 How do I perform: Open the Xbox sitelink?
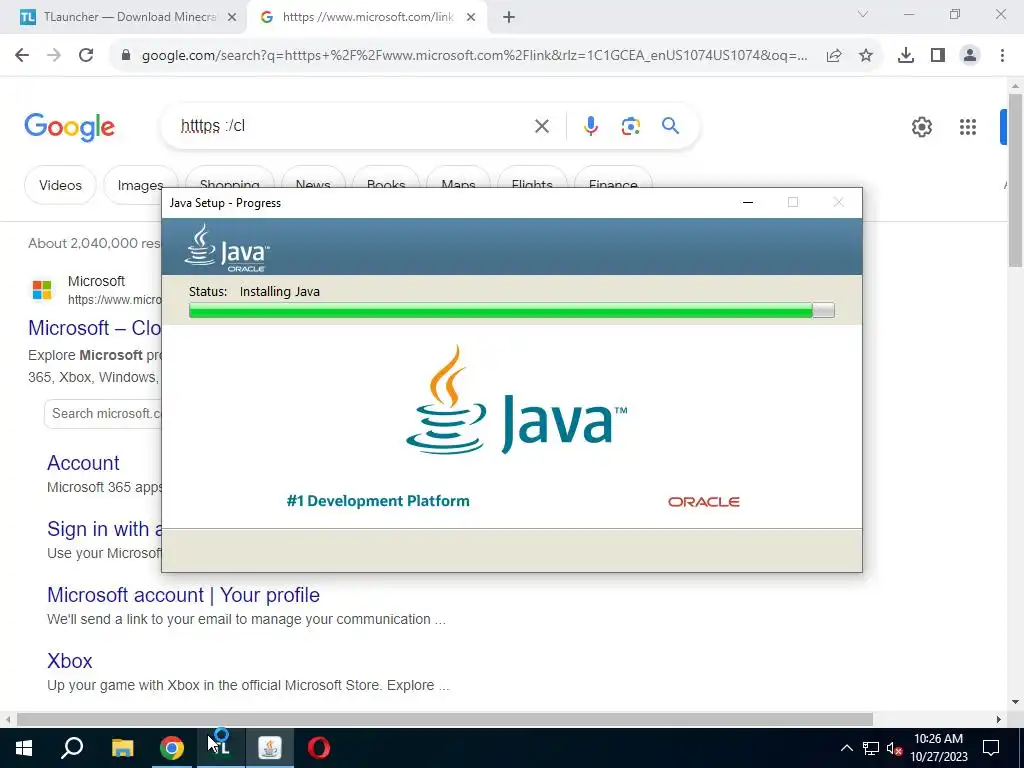(69, 661)
